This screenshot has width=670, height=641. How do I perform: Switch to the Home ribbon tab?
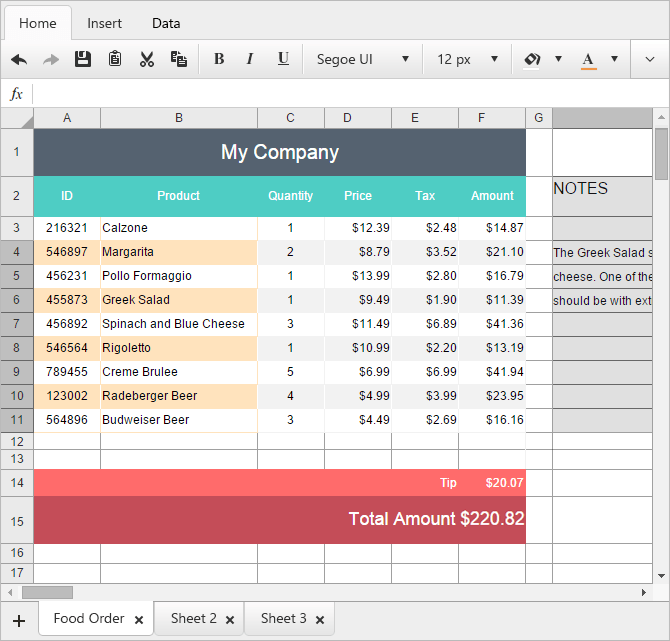38,23
